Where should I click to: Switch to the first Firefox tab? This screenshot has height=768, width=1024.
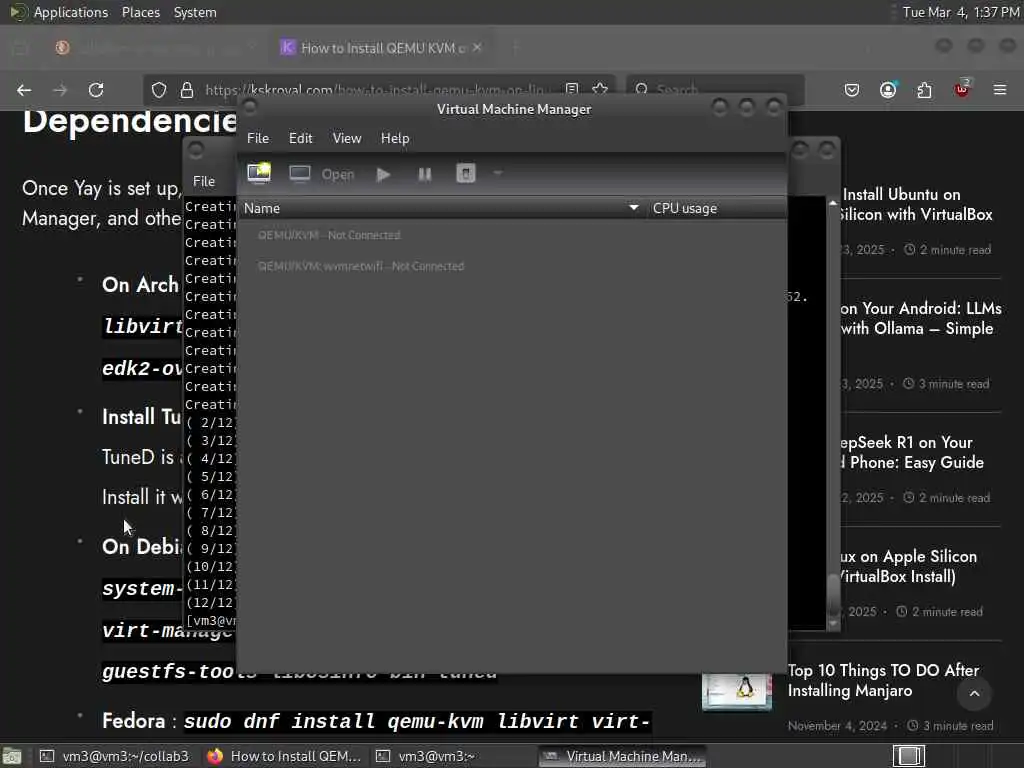point(153,48)
